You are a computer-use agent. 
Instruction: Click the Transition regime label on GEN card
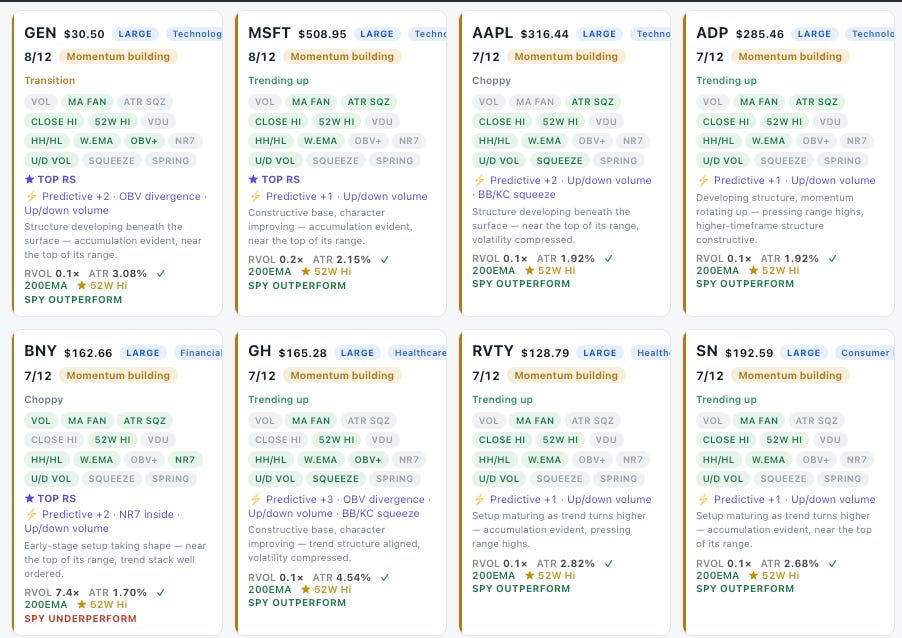point(49,81)
